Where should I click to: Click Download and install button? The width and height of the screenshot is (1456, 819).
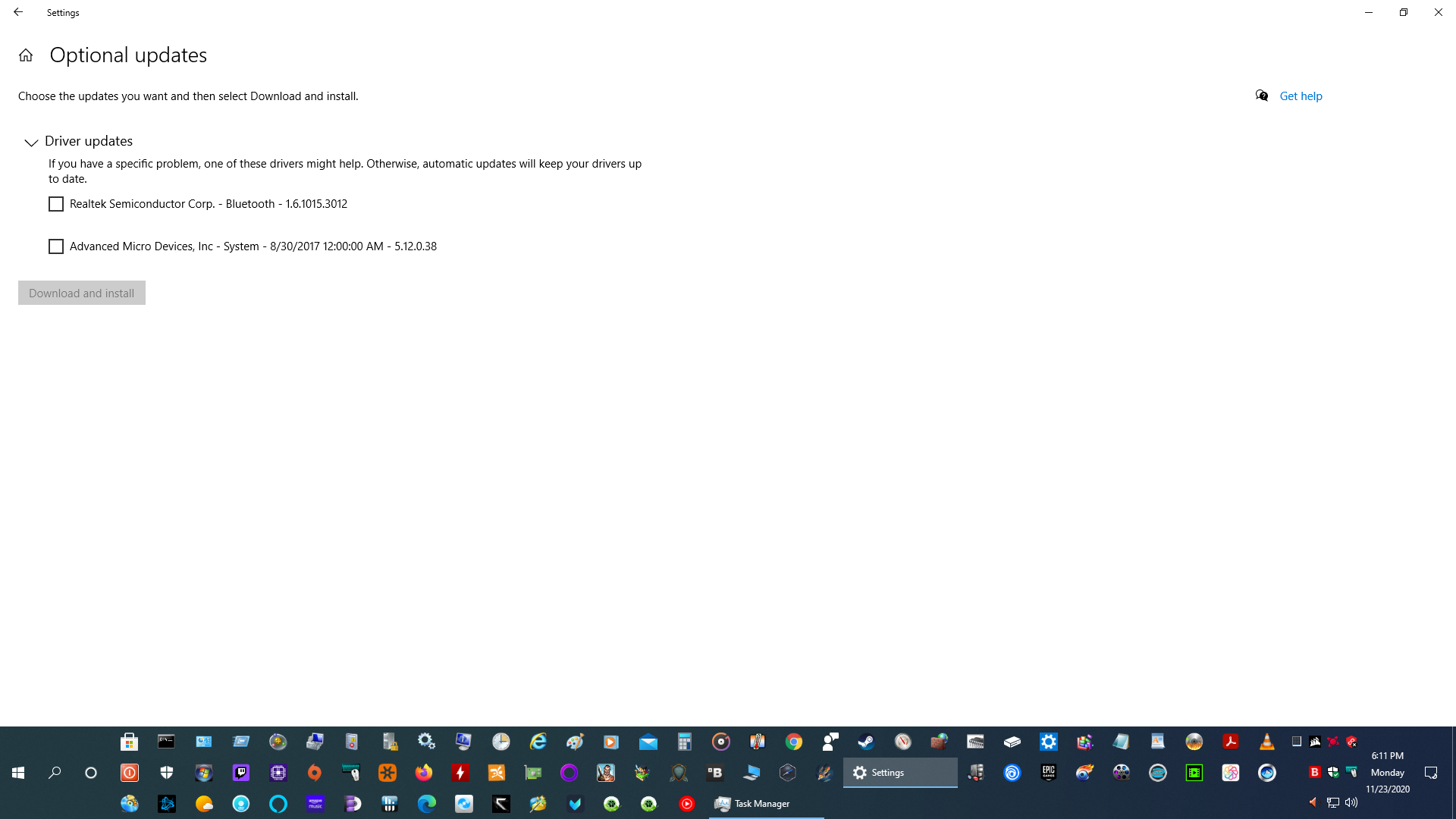coord(81,292)
